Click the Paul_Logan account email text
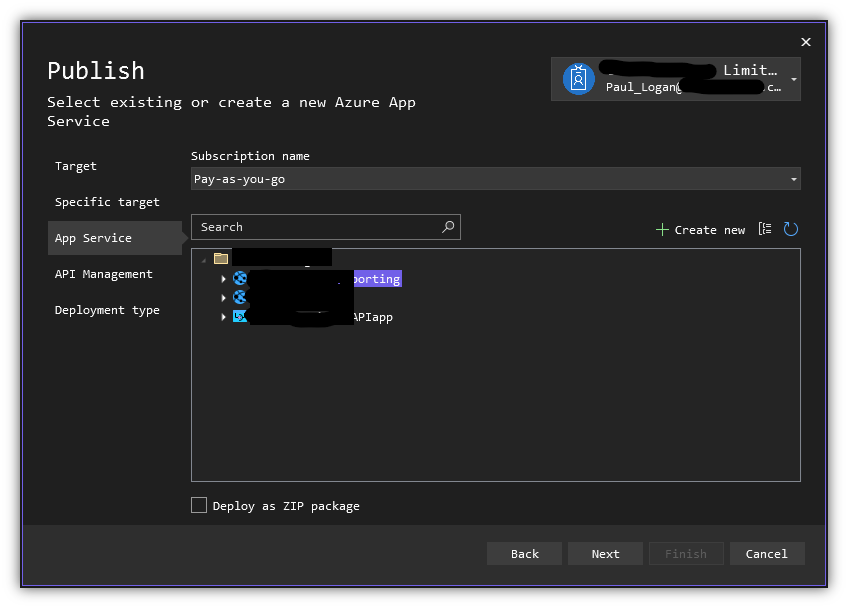The image size is (848, 608). tap(693, 87)
